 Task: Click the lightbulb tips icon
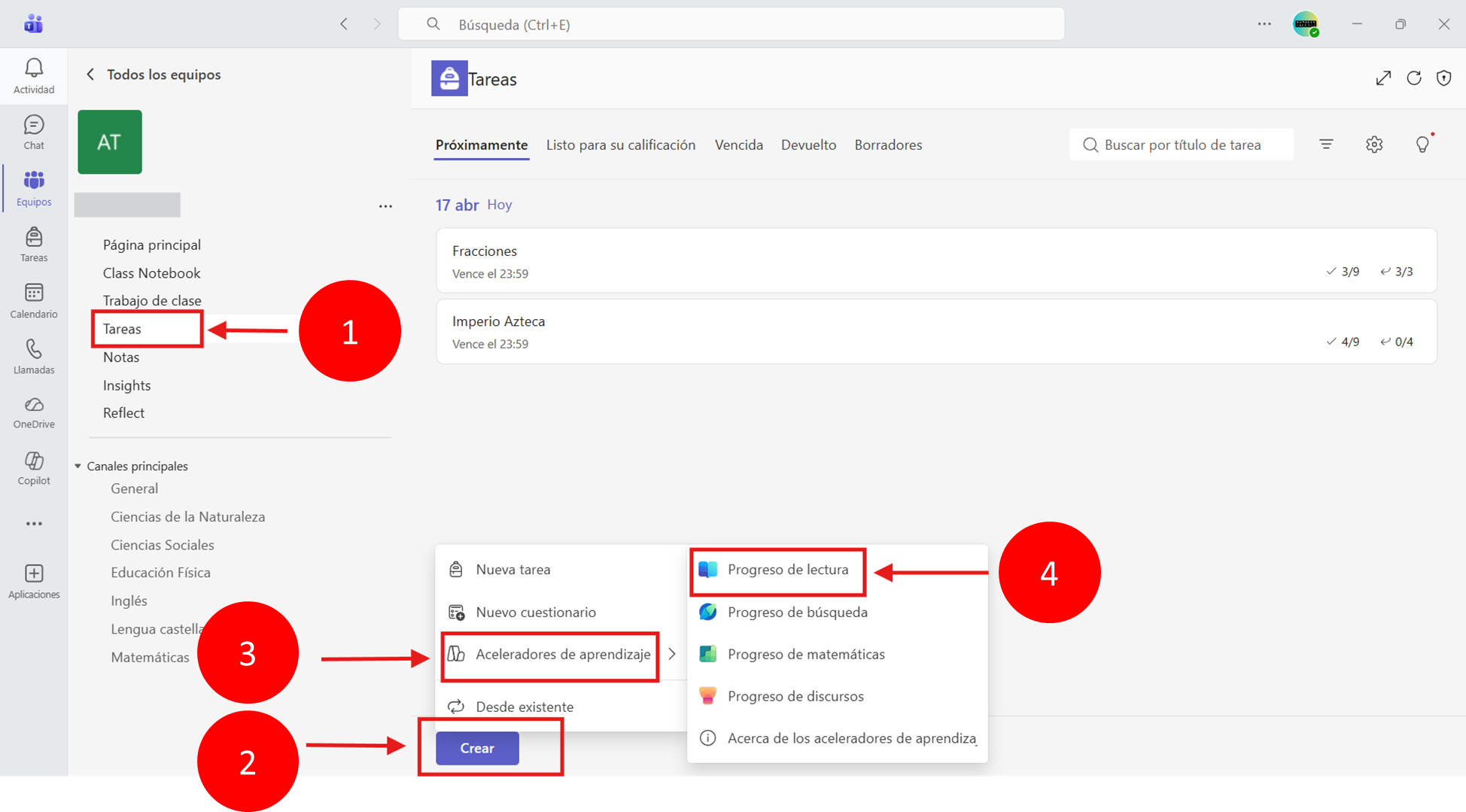[1422, 144]
